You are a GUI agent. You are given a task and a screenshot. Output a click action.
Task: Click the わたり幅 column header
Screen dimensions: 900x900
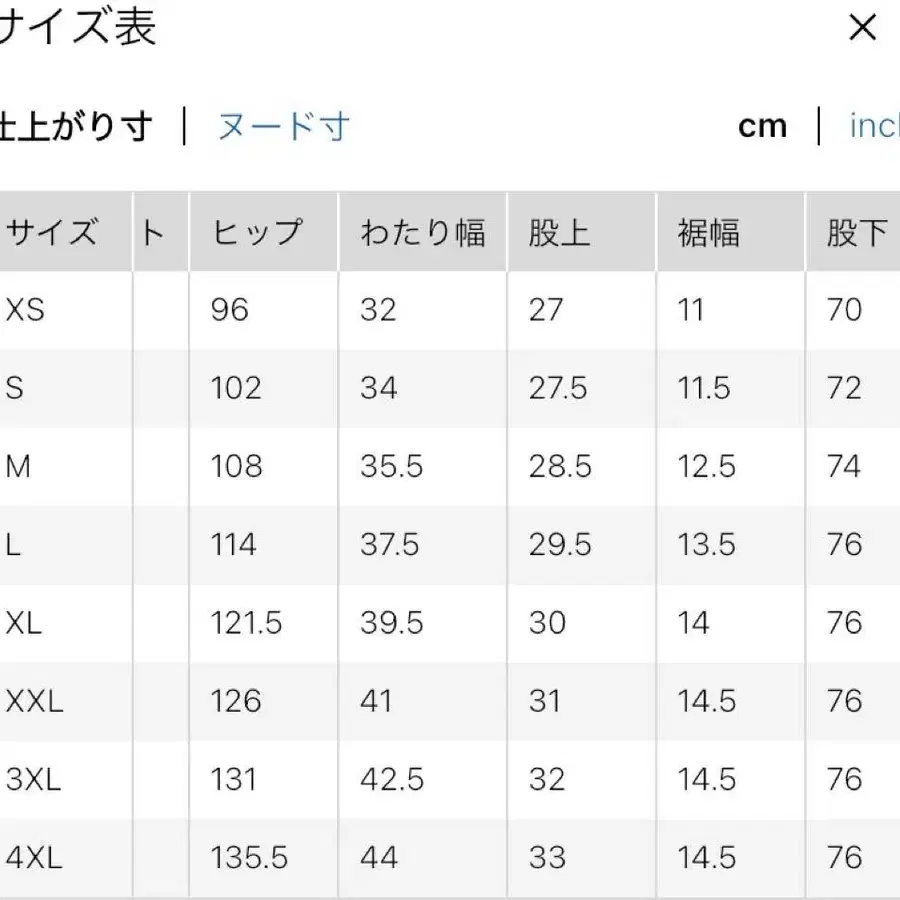(x=423, y=231)
